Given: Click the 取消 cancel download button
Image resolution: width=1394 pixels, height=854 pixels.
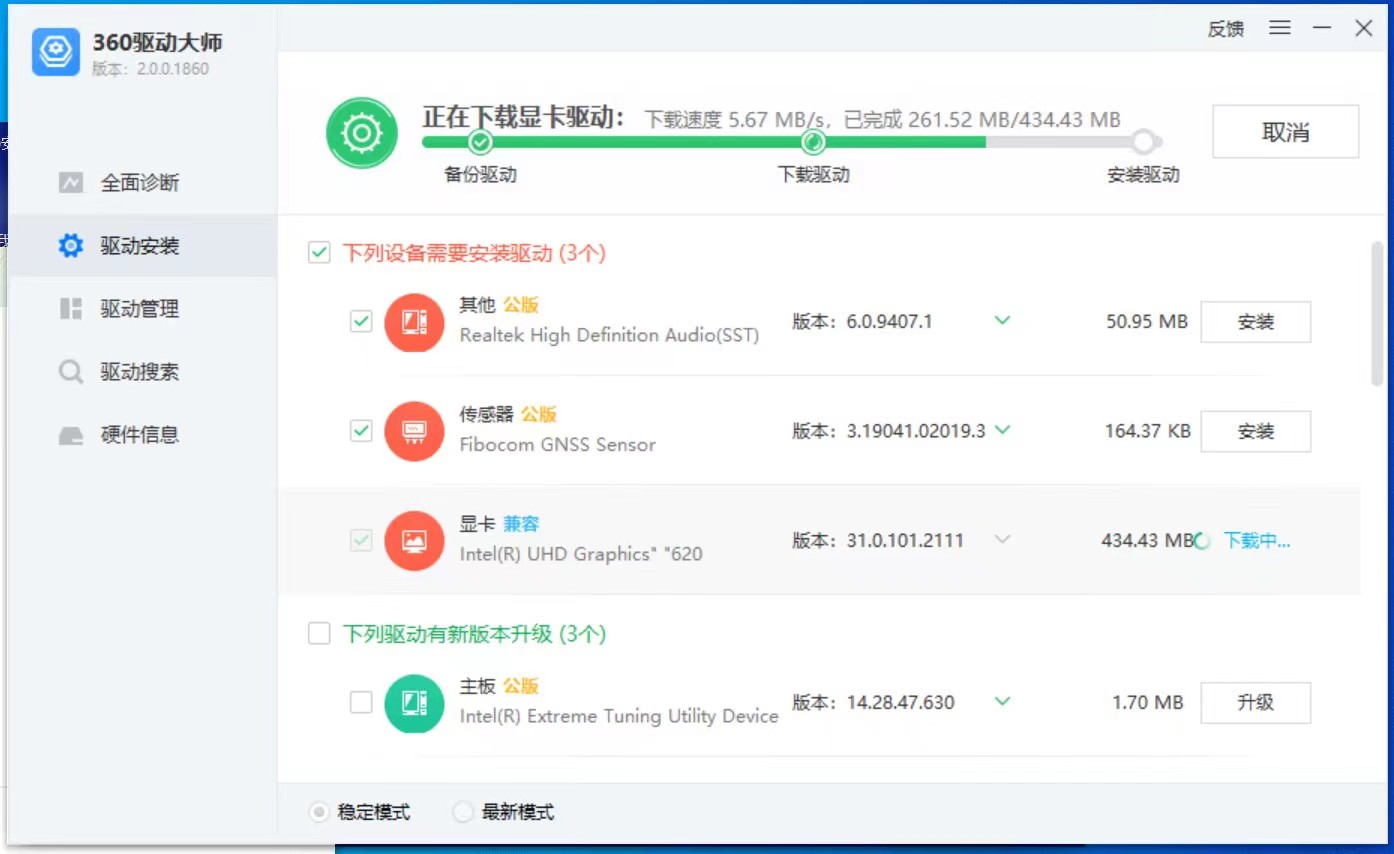Looking at the screenshot, I should pyautogui.click(x=1285, y=131).
